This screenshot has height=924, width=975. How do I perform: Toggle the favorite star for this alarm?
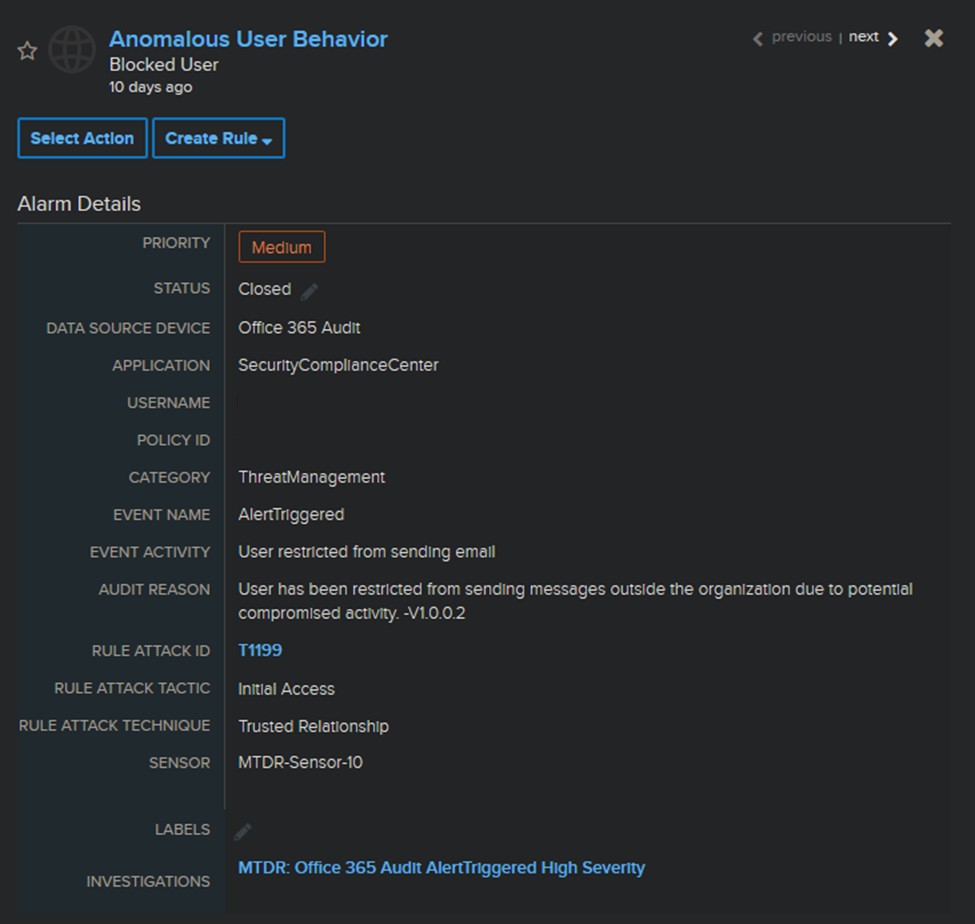click(27, 48)
